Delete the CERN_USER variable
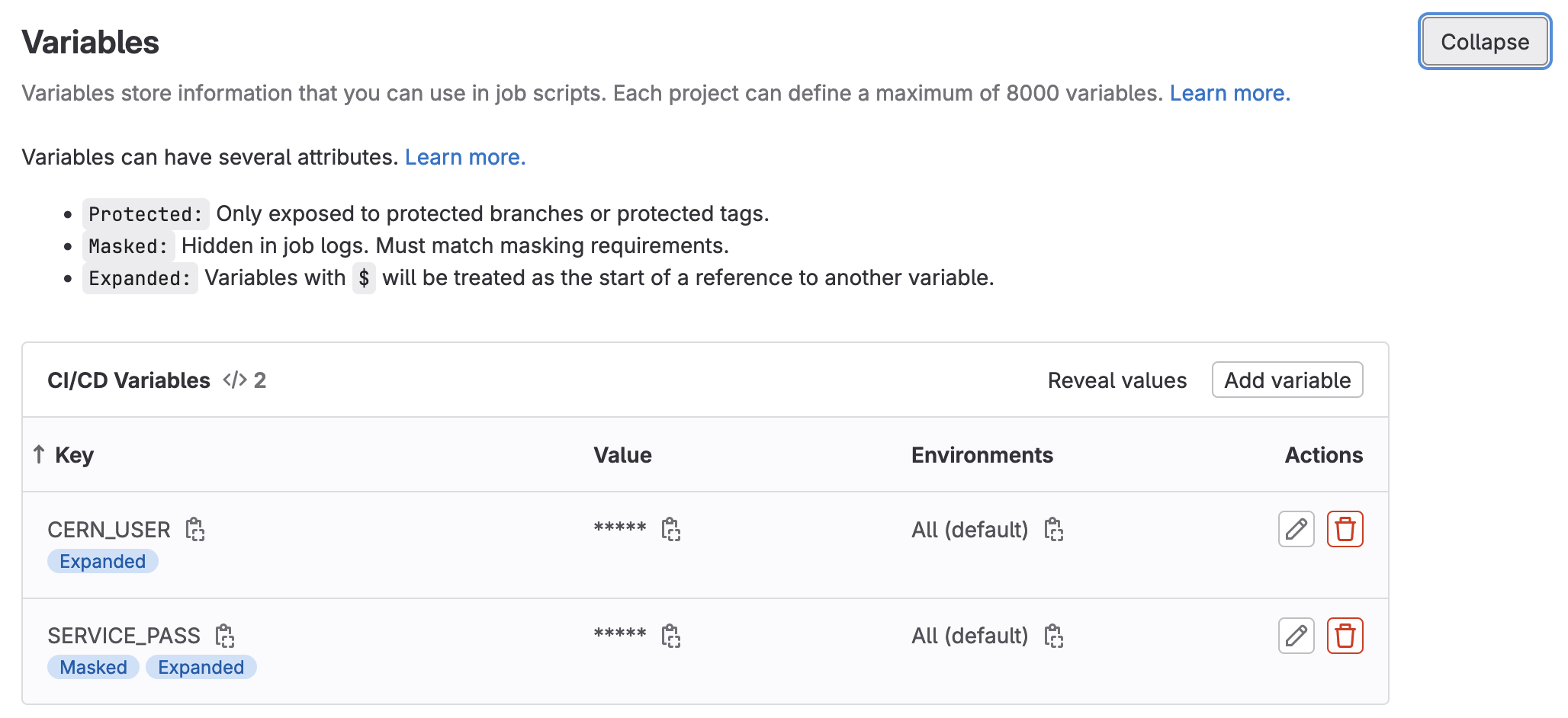This screenshot has width=1568, height=718. (1345, 529)
